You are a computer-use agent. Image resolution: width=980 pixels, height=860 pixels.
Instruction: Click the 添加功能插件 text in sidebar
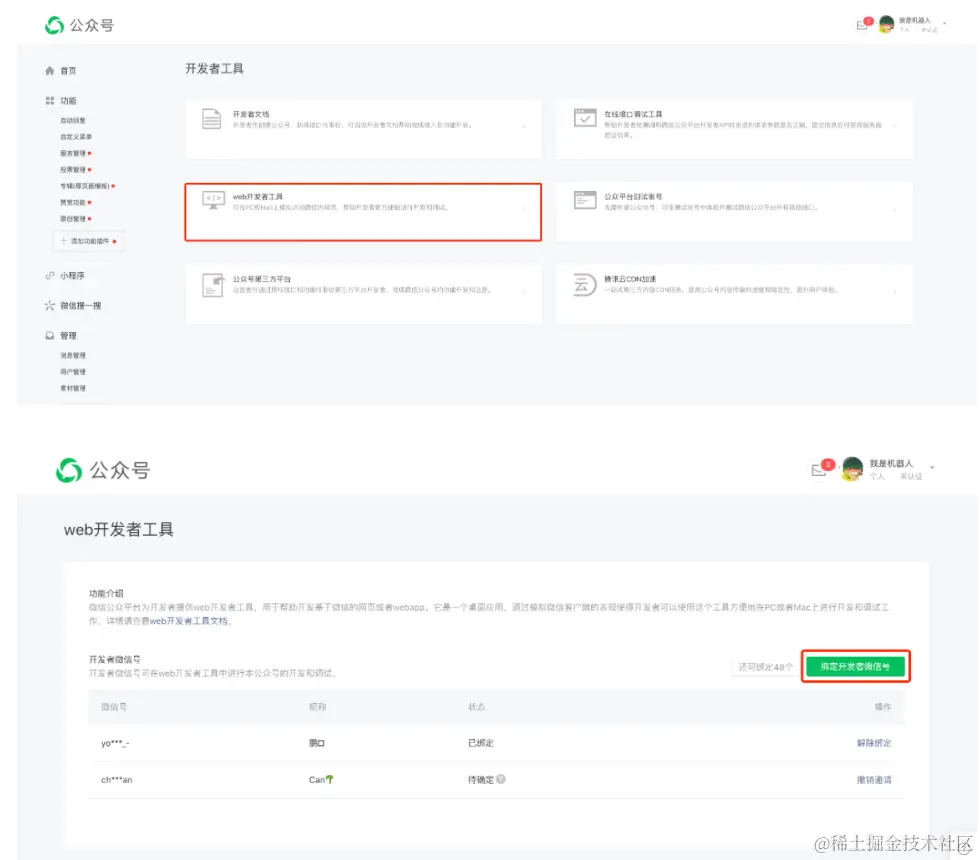tap(90, 241)
